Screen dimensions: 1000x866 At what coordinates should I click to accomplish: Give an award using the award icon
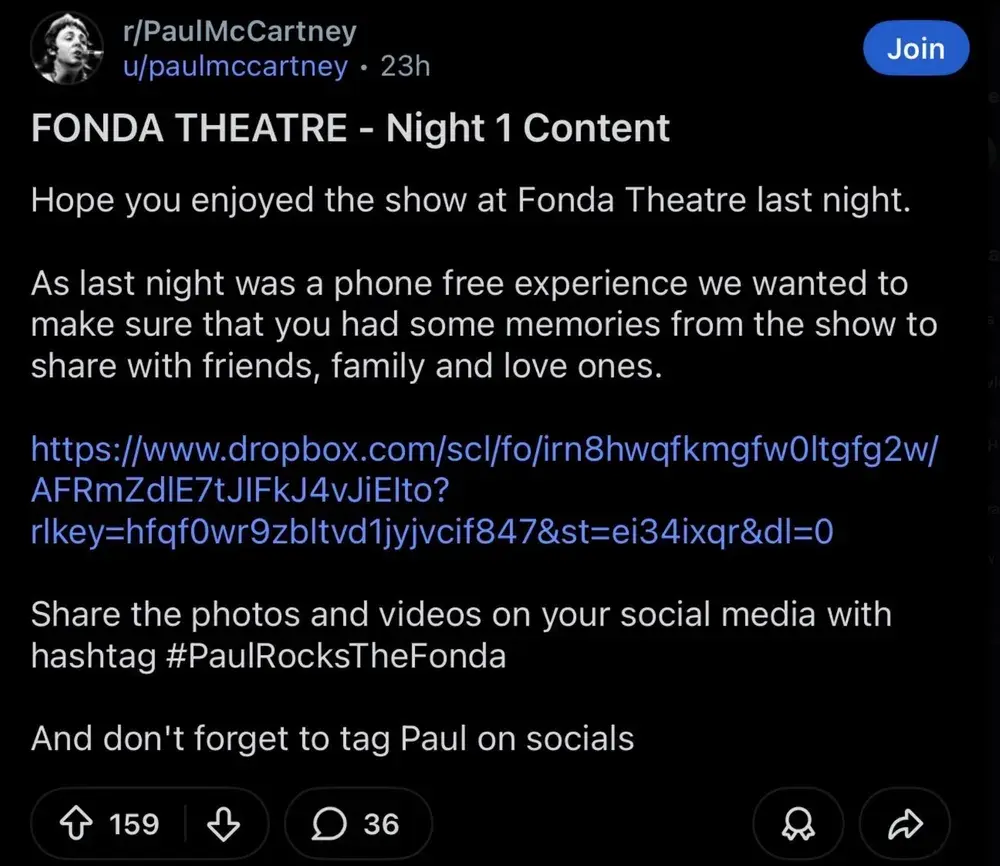(796, 823)
